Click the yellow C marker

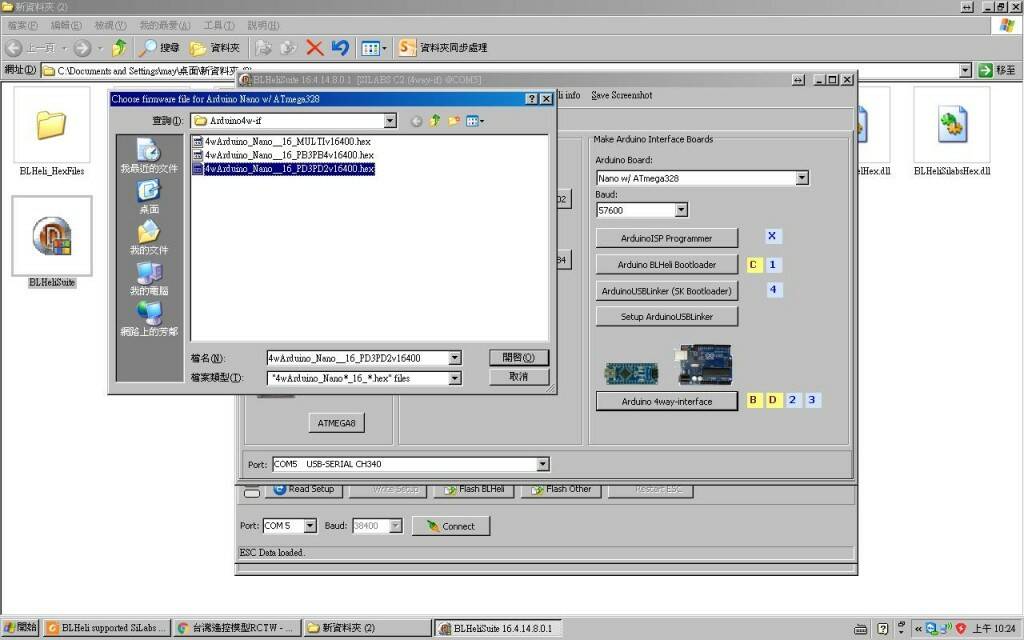pyautogui.click(x=754, y=264)
